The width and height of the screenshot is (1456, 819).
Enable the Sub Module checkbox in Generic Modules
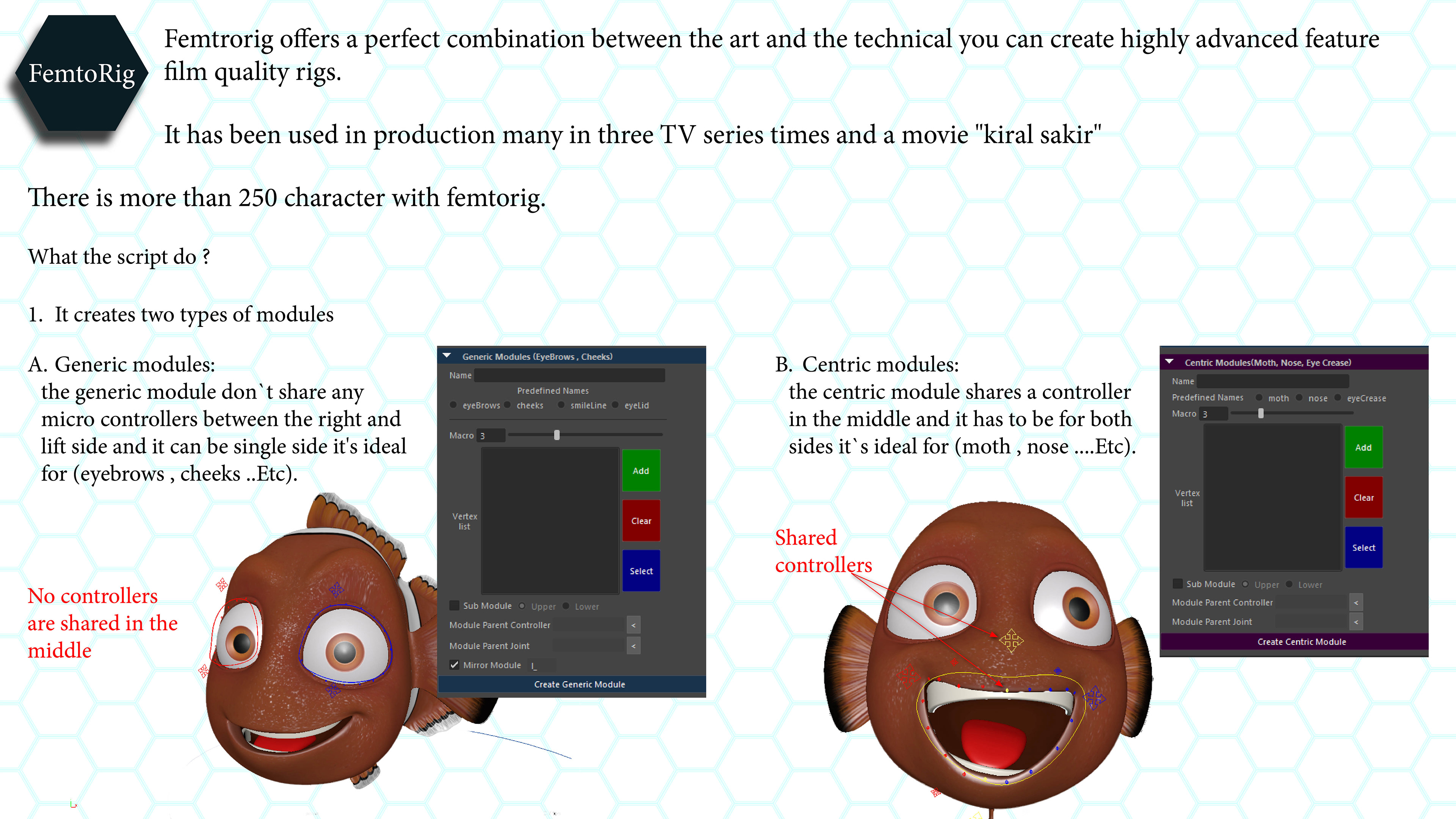pos(455,606)
